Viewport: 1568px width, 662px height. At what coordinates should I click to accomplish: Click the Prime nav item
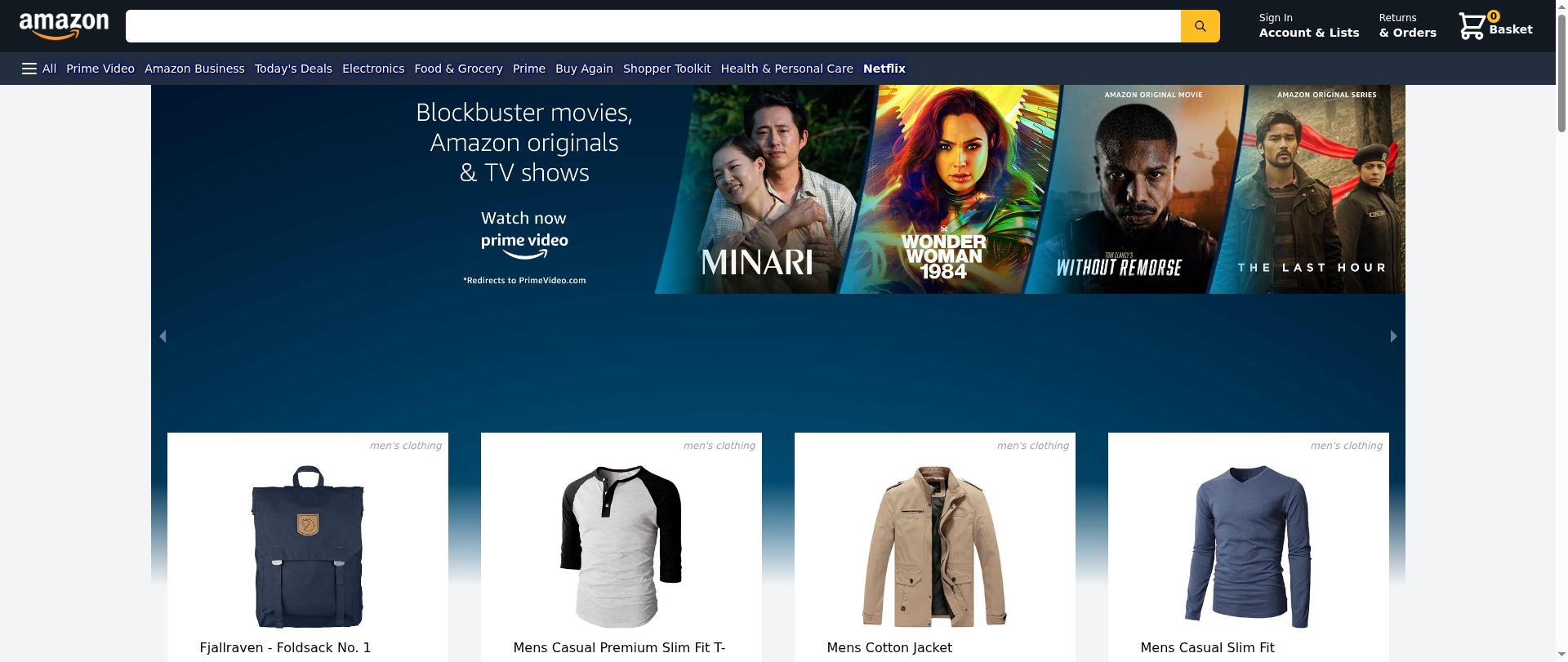(x=529, y=69)
